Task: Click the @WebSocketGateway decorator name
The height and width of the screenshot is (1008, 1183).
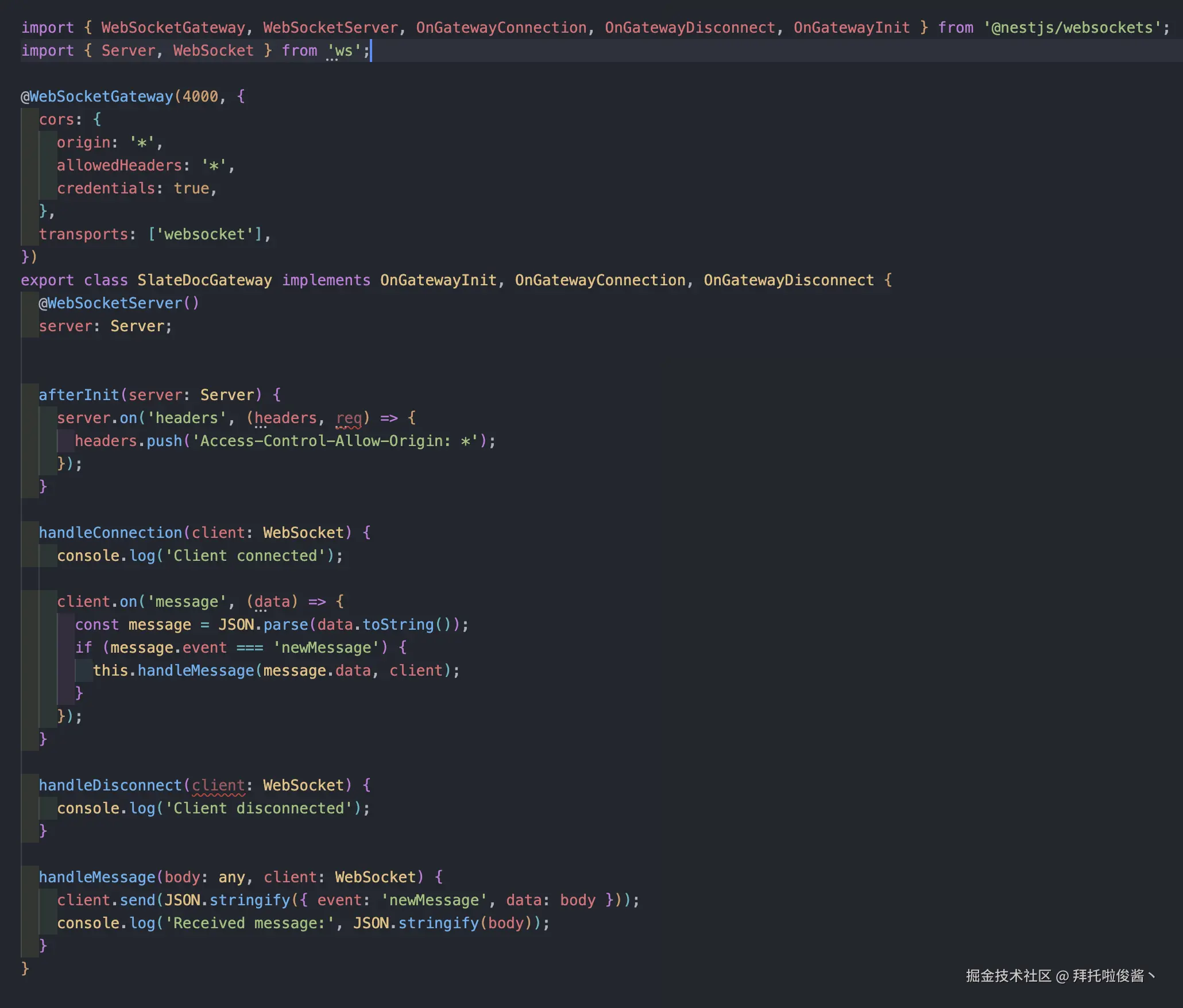Action: (101, 96)
